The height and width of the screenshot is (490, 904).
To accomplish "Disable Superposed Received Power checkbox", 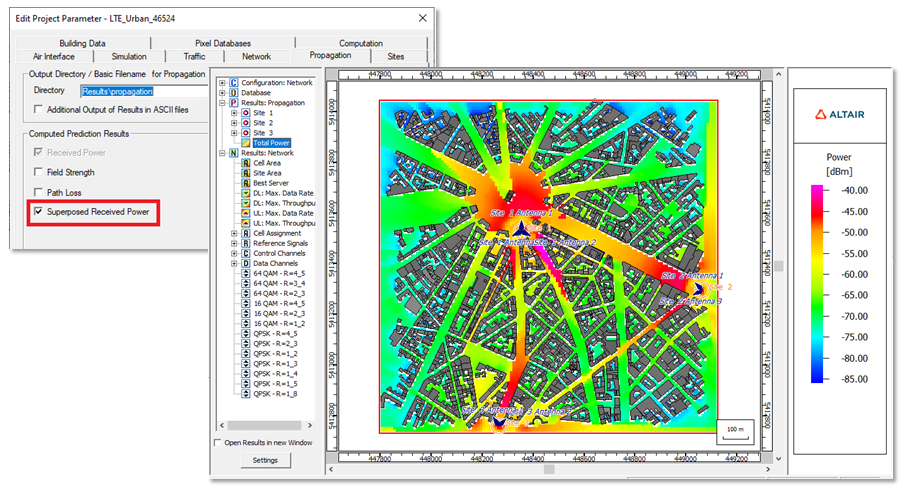I will (39, 212).
